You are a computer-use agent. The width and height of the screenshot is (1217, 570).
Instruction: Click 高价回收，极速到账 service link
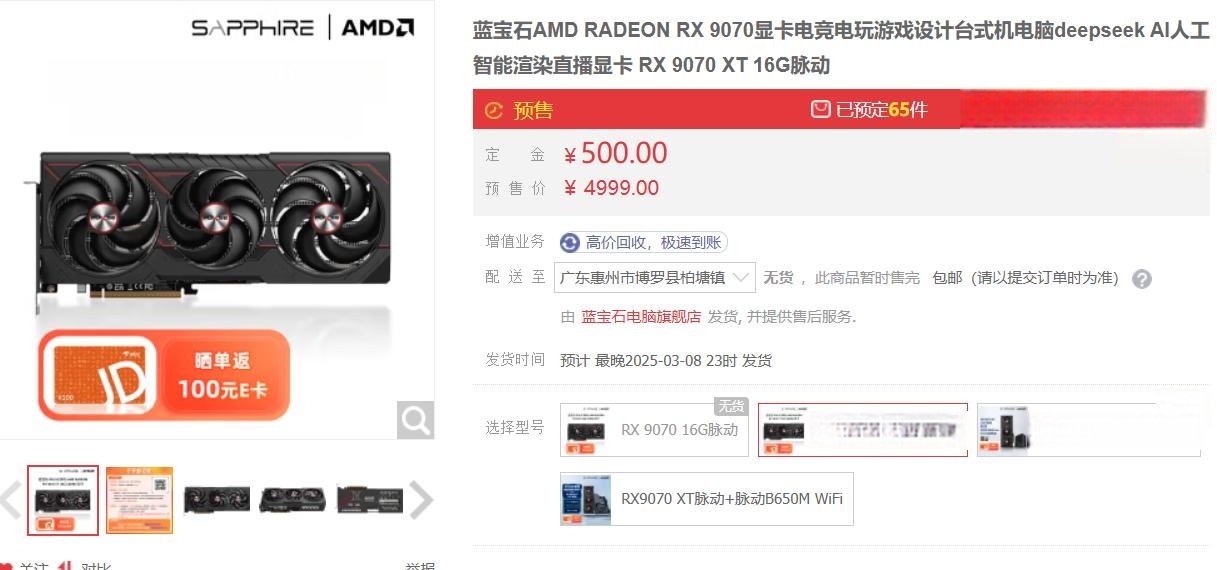coord(654,242)
